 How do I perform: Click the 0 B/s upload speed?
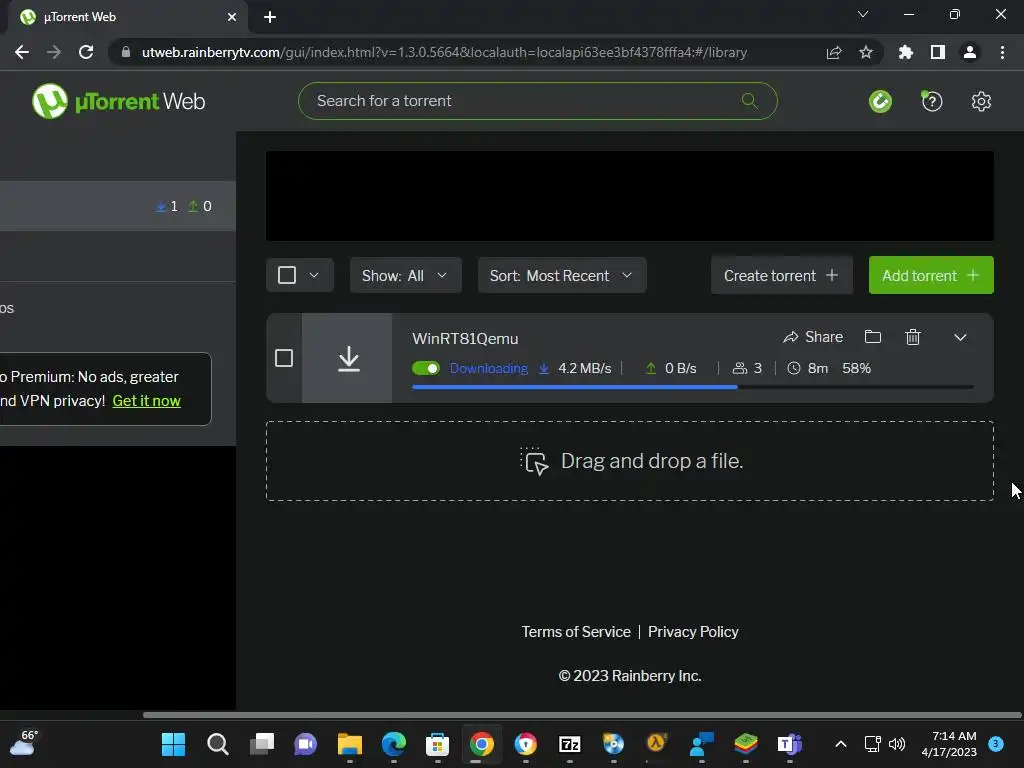(680, 368)
